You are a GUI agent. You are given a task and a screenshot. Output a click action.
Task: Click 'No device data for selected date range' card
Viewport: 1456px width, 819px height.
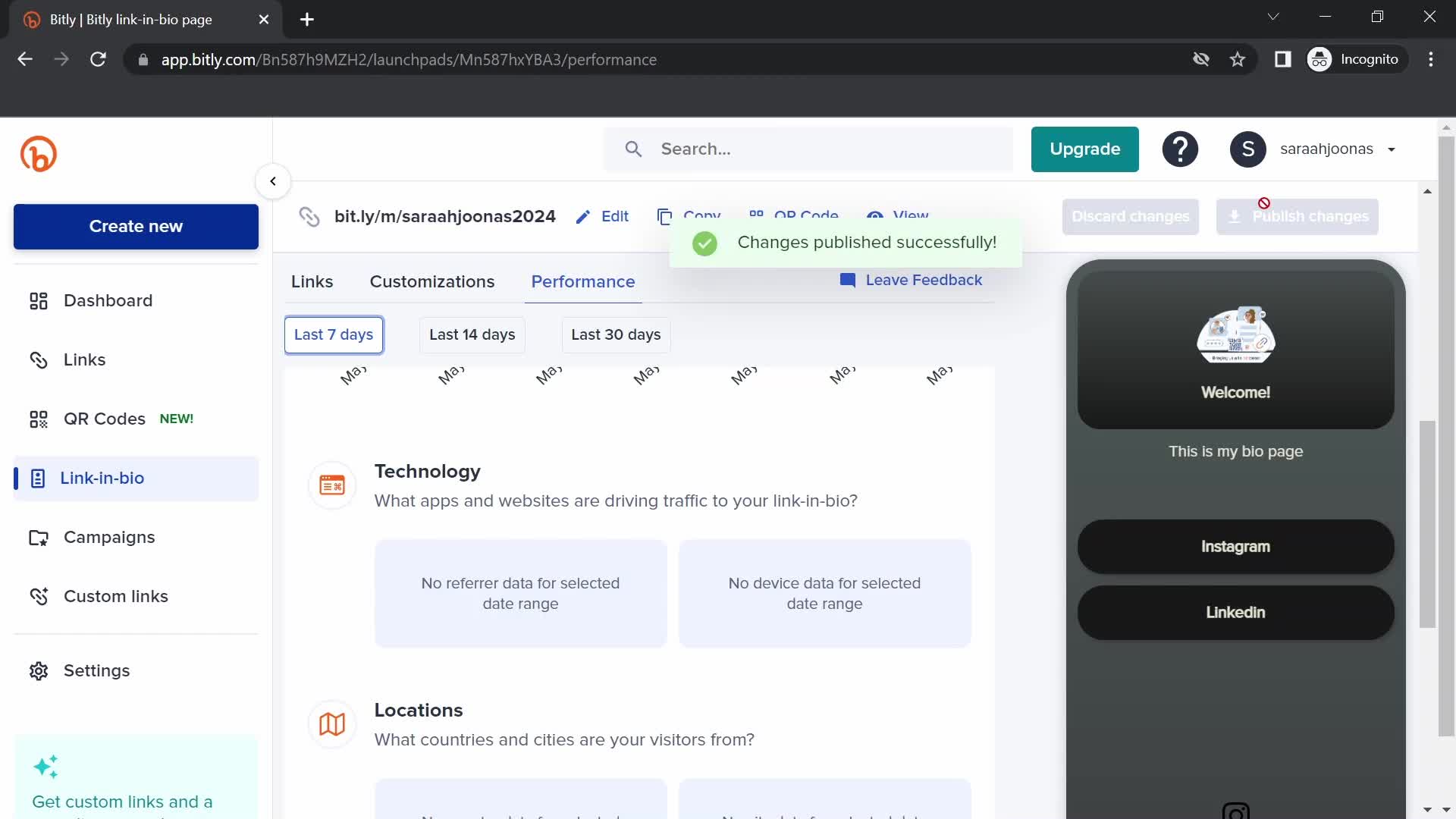point(825,594)
